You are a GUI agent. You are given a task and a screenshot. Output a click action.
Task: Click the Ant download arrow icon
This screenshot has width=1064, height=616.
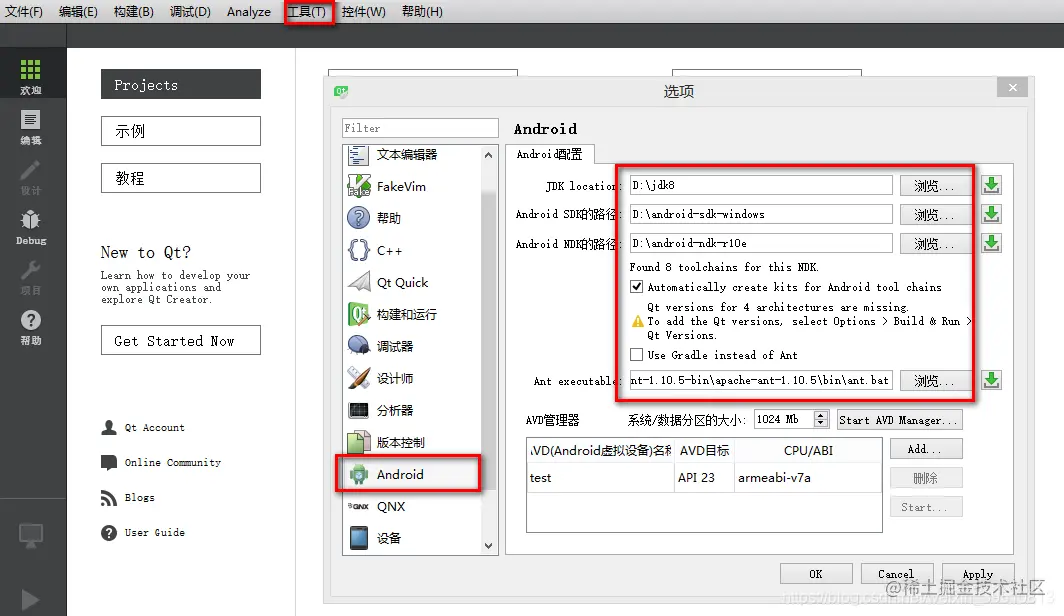(x=991, y=380)
